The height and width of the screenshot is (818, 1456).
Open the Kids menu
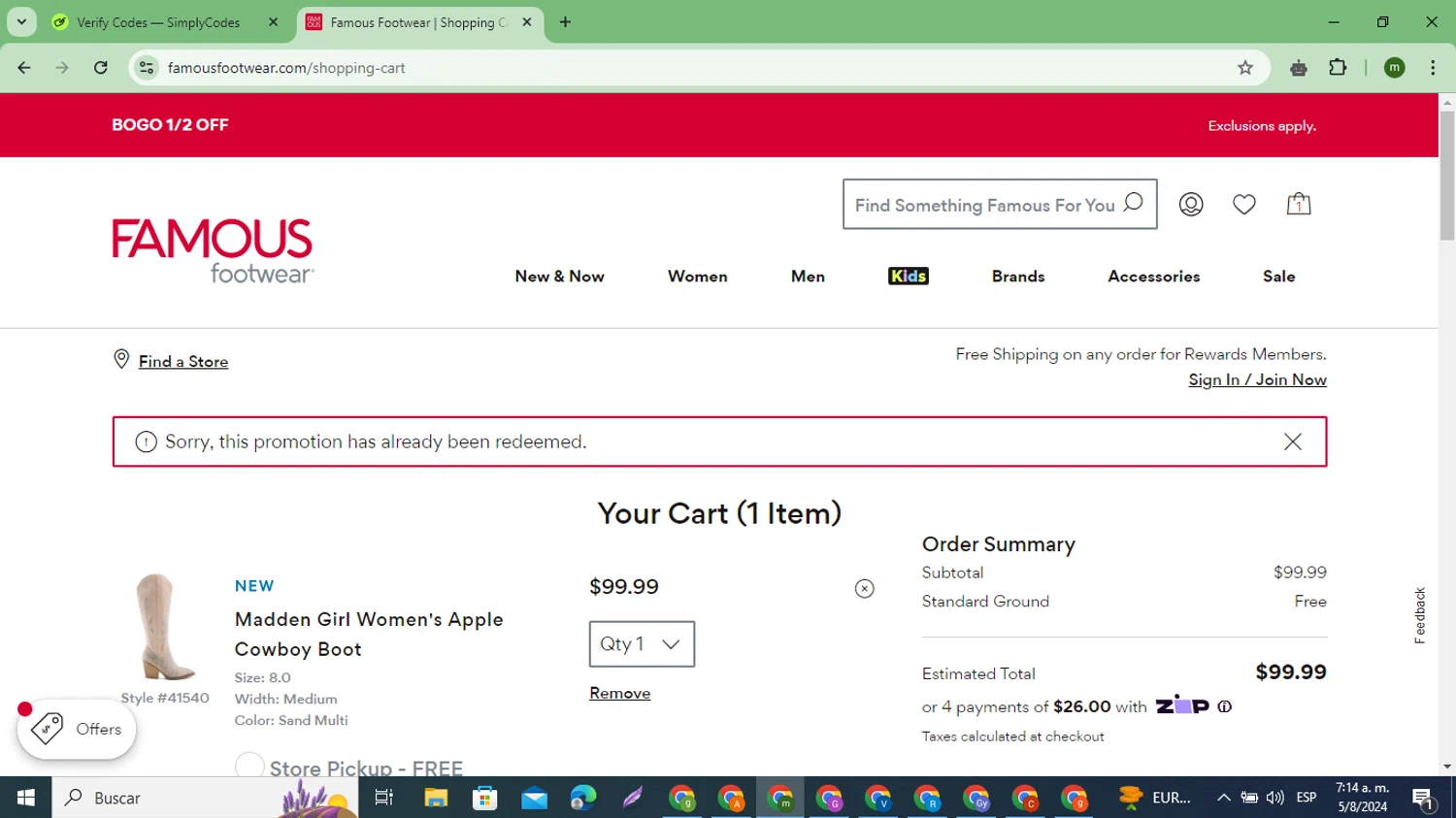tap(909, 277)
